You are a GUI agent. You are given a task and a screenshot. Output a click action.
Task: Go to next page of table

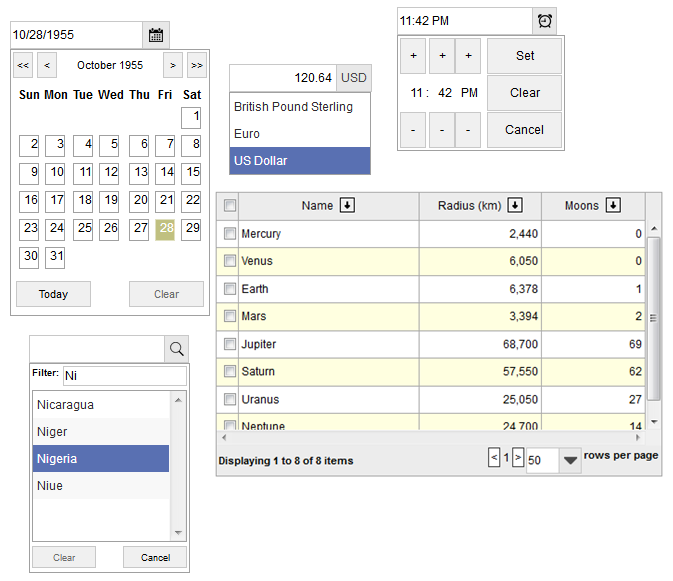[518, 458]
